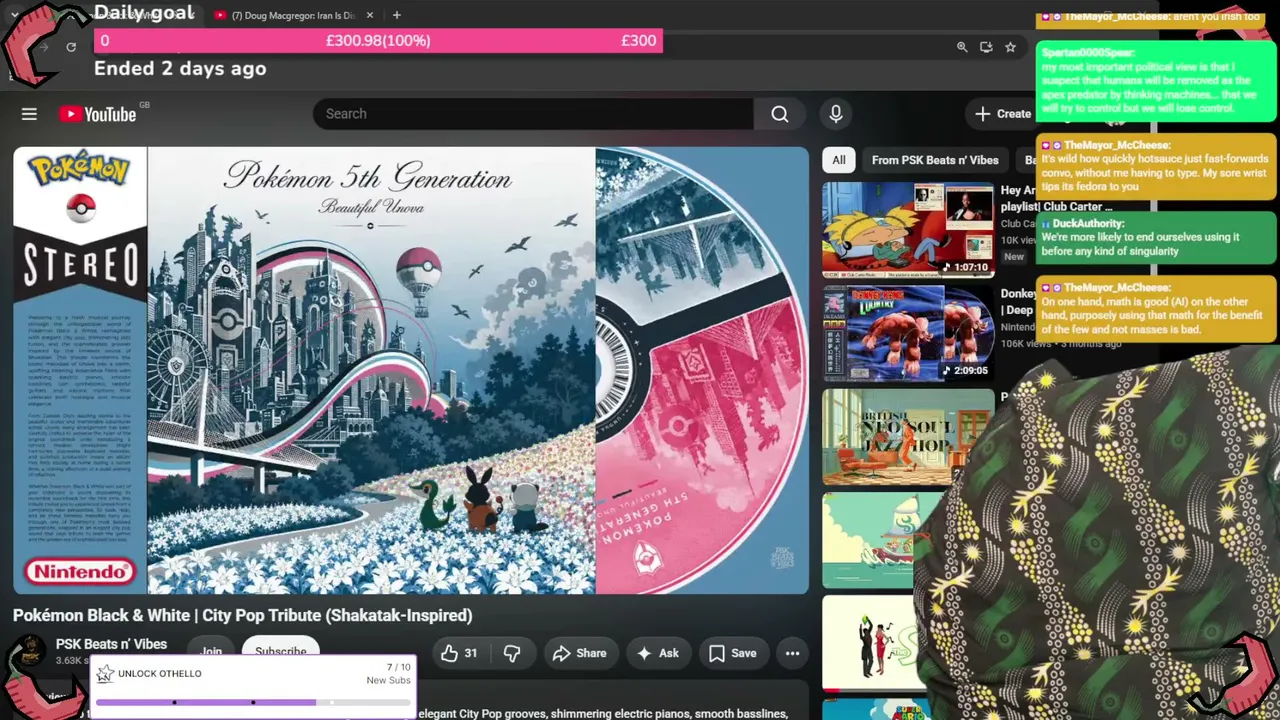Subscribe to PSK Beats n' Vibes

(280, 649)
